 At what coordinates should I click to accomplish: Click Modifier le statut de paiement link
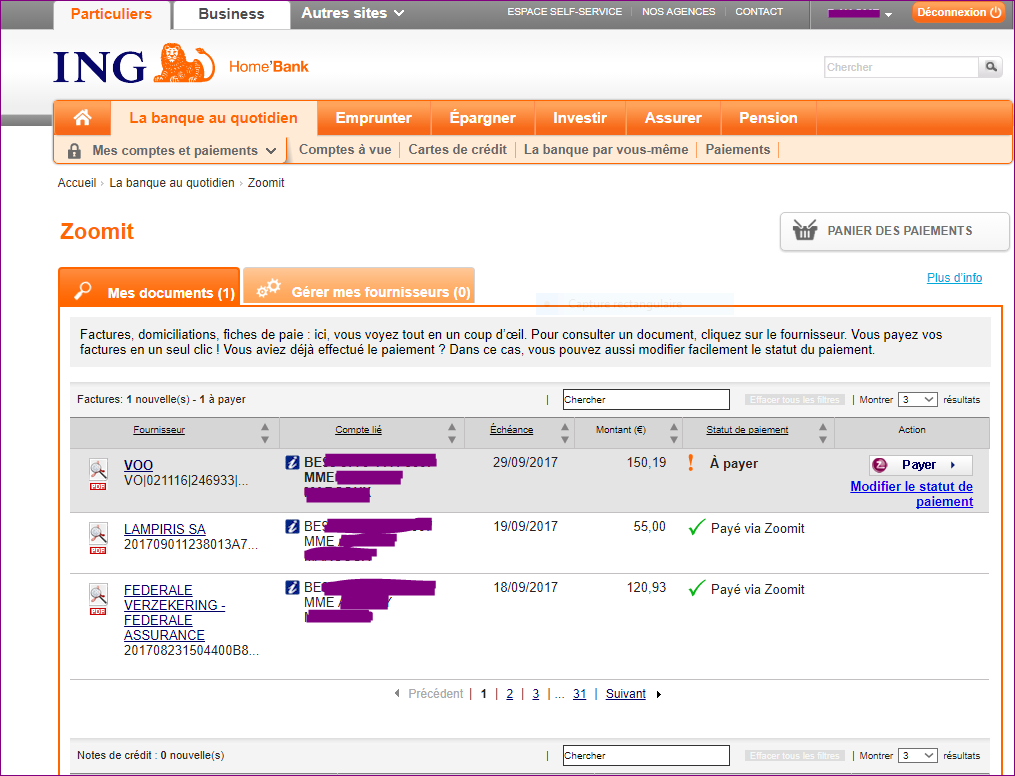point(911,494)
